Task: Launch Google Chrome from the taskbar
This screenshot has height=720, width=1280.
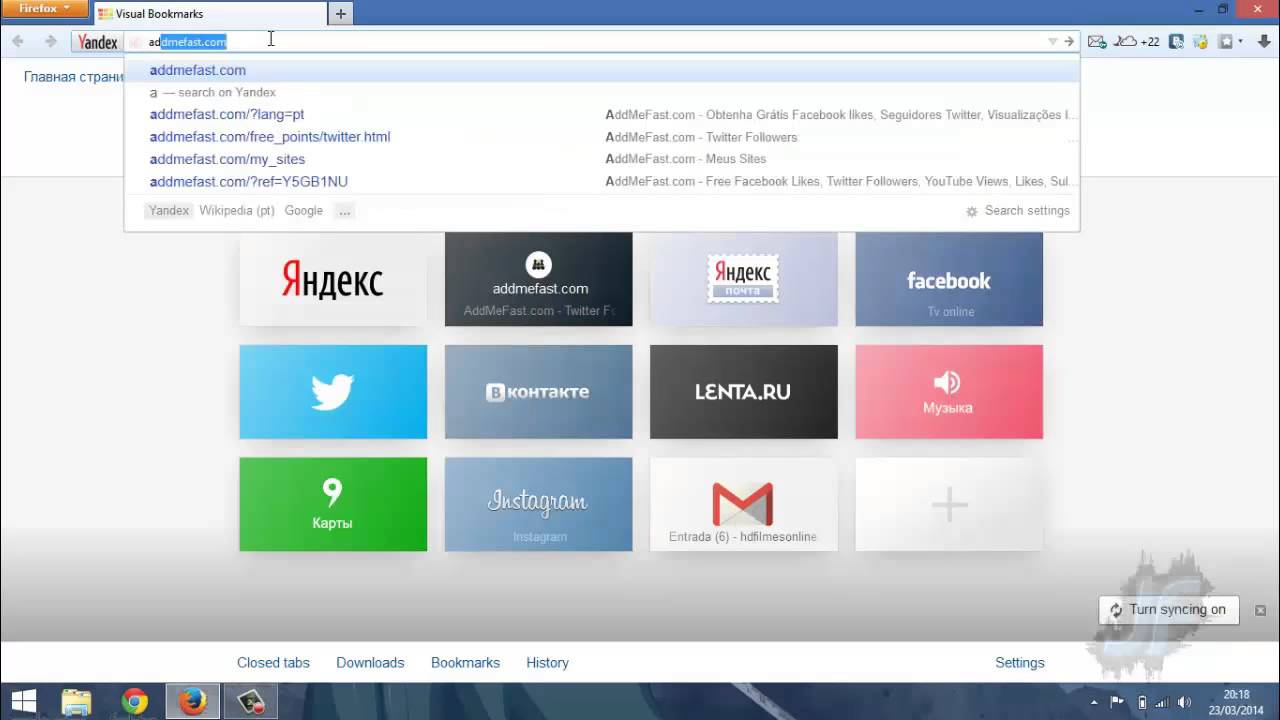Action: click(x=134, y=702)
